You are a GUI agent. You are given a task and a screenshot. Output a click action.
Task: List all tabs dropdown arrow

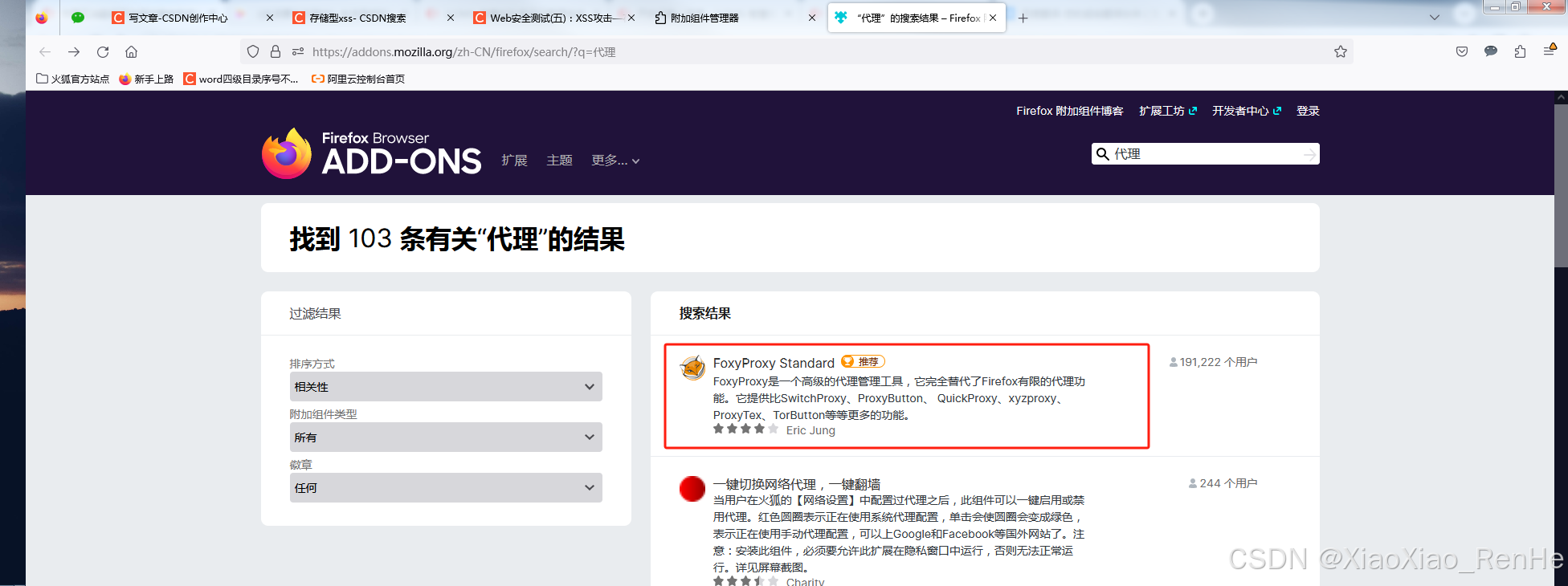(x=1435, y=18)
